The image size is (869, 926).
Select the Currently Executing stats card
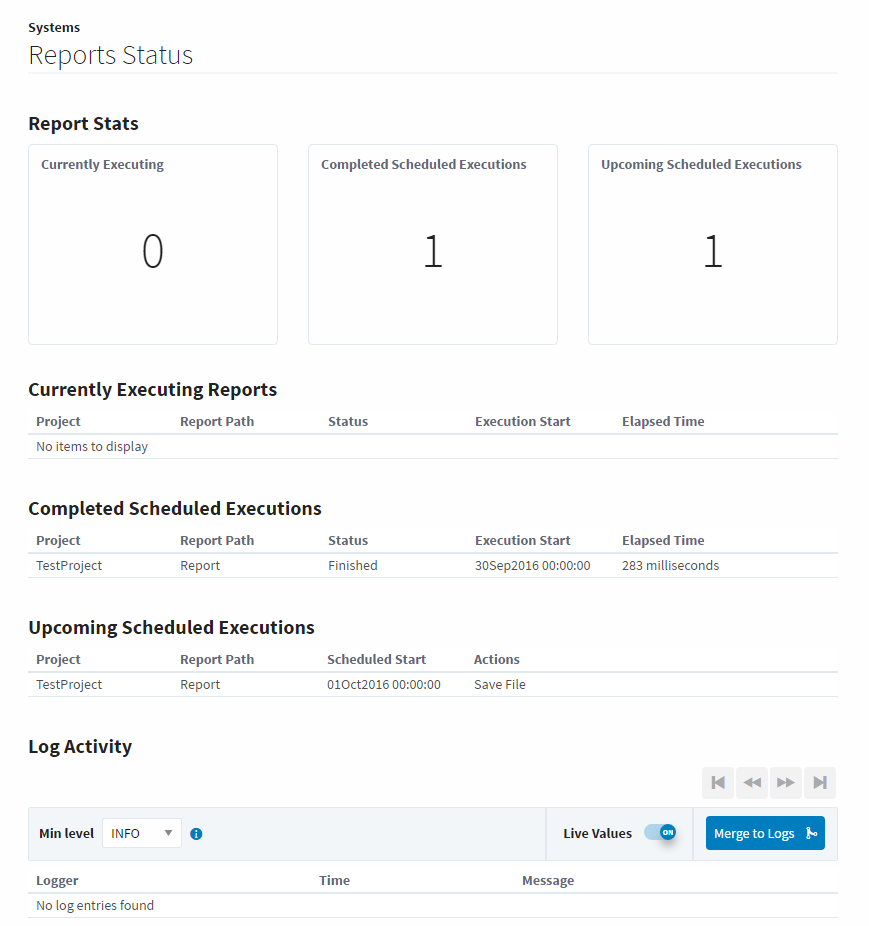pos(152,245)
